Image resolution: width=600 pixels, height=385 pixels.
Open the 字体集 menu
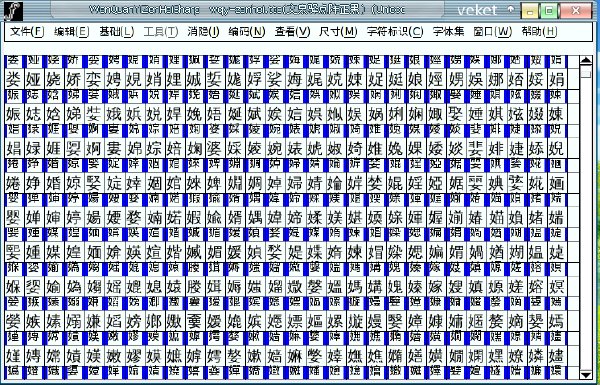[448, 31]
